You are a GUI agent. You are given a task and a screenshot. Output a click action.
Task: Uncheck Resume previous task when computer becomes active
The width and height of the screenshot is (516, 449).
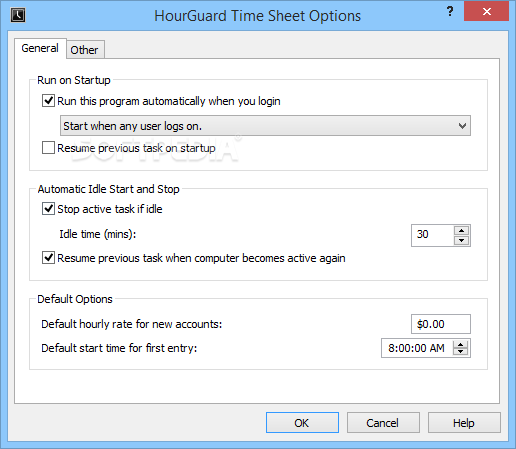[48, 258]
